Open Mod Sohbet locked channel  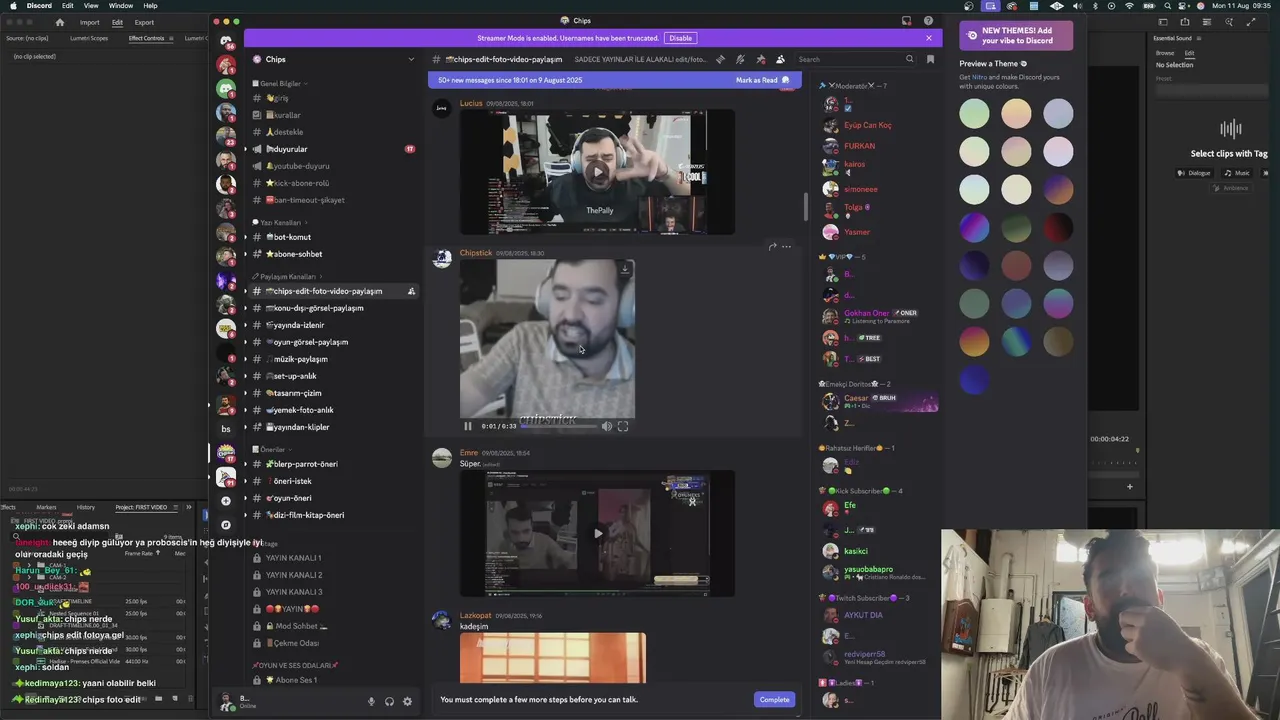click(295, 626)
